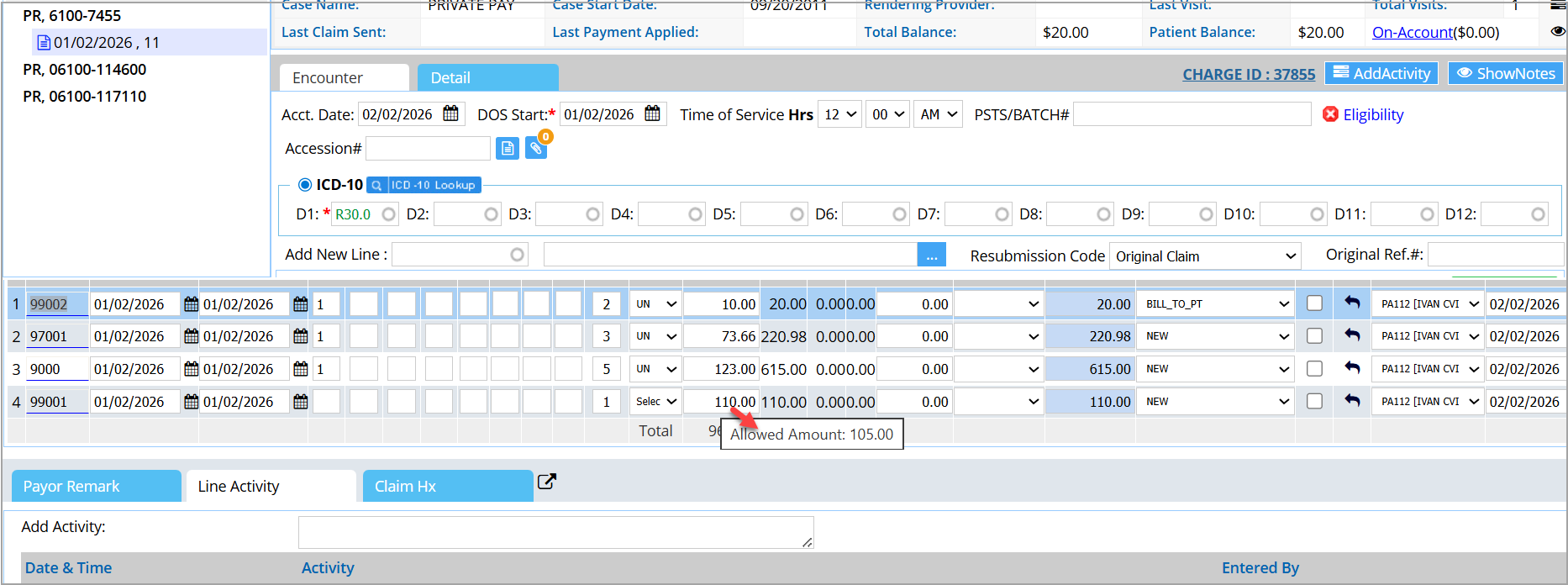Toggle the eye icon near On-Account
This screenshot has width=1568, height=585.
tap(1557, 31)
